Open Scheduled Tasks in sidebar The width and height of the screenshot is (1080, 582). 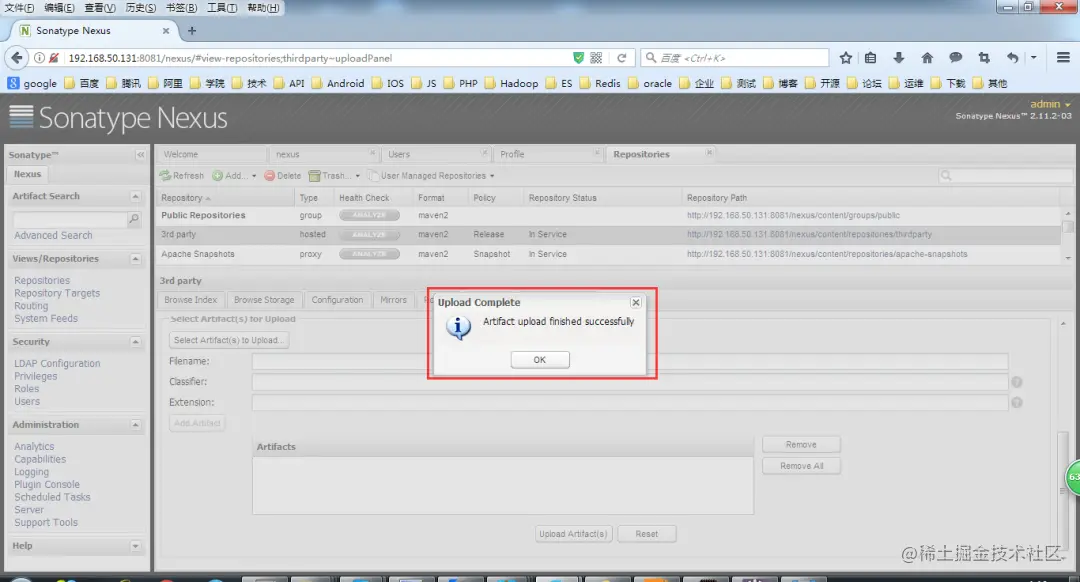tap(52, 497)
